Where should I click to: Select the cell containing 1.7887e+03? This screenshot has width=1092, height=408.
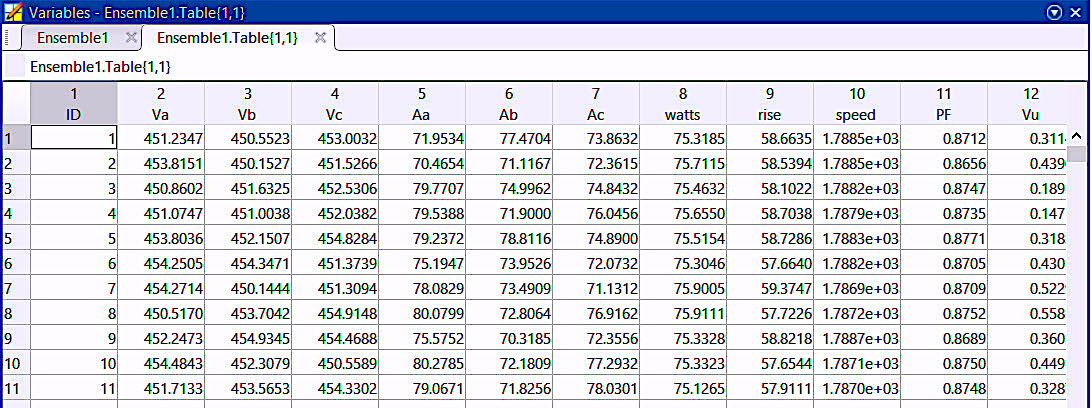[857, 338]
